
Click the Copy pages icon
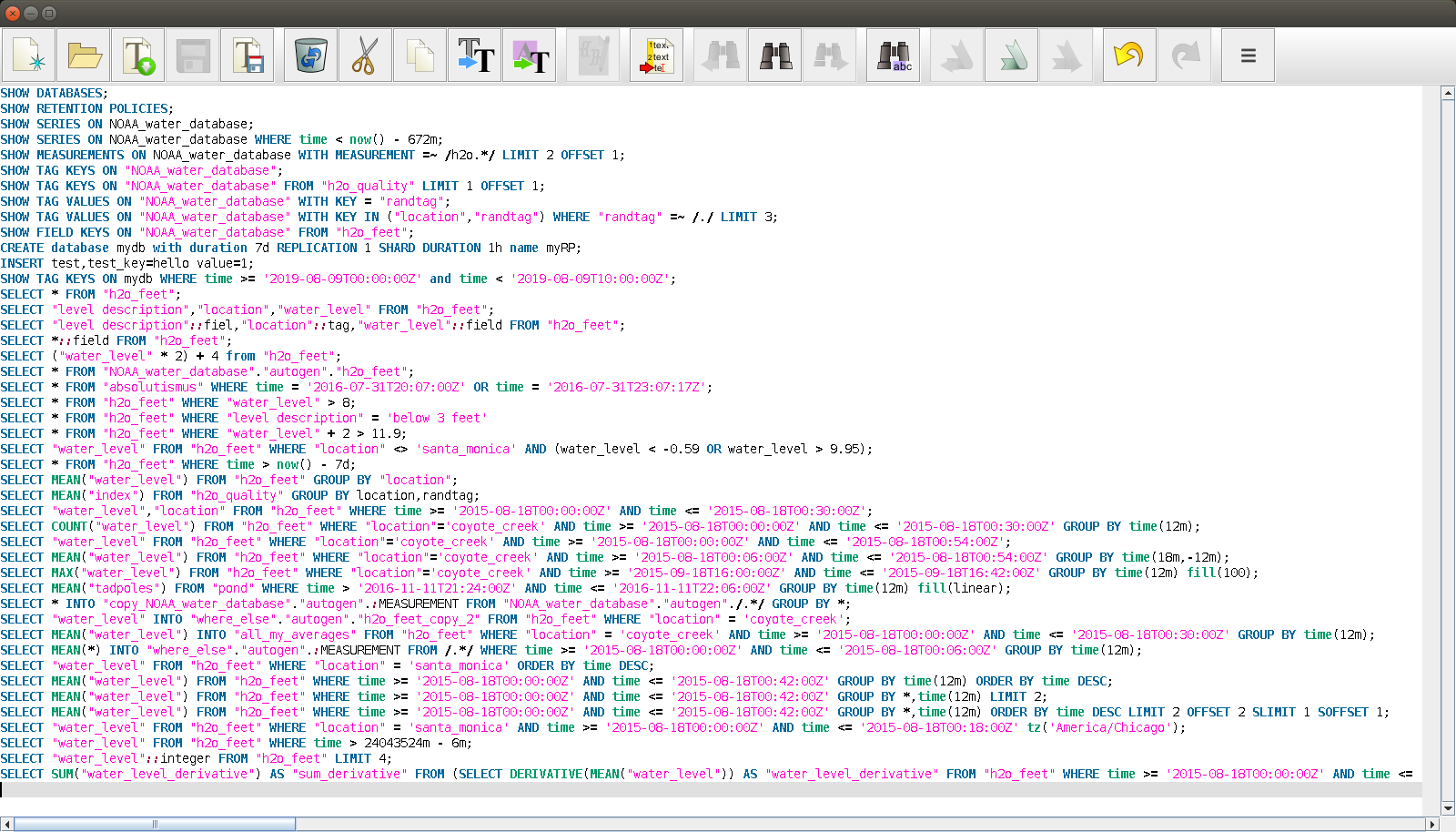pos(420,56)
